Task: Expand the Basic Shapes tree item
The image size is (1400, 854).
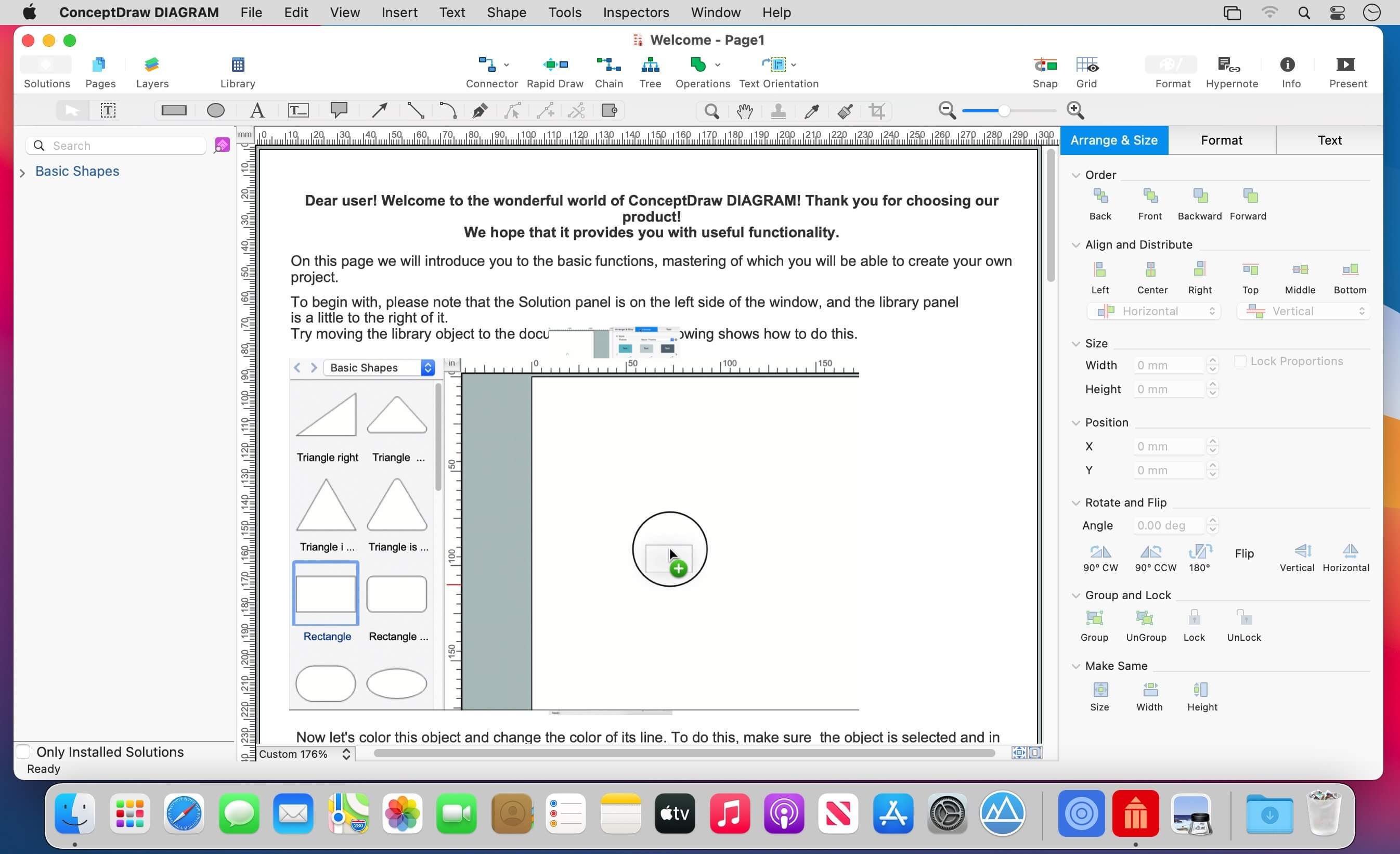Action: pos(22,172)
